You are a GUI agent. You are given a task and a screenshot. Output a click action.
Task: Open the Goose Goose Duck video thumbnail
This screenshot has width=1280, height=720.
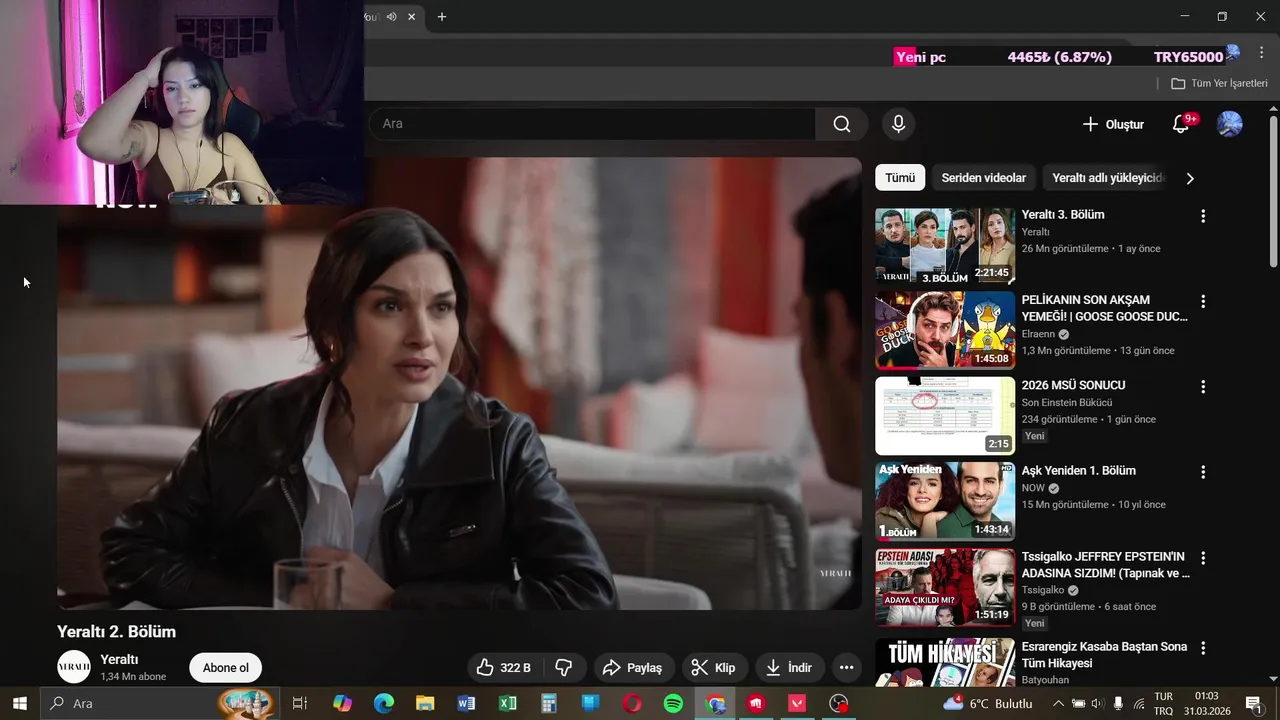click(945, 331)
